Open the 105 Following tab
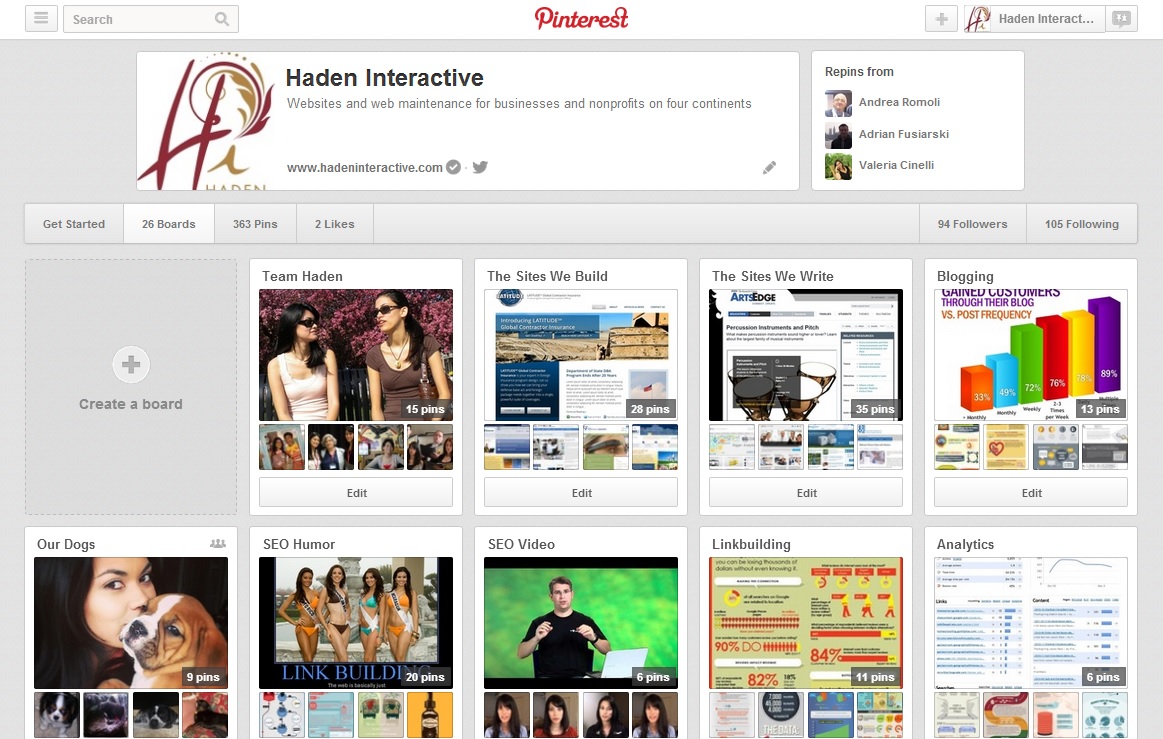 1082,224
